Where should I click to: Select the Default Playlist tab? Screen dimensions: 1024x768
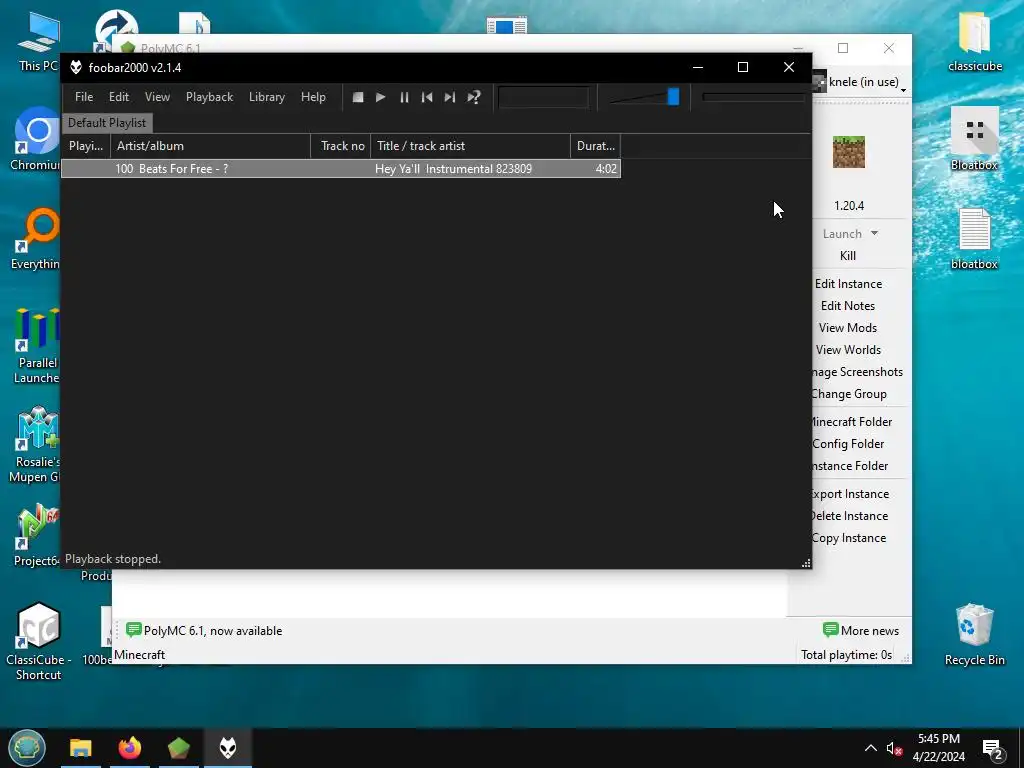(107, 123)
